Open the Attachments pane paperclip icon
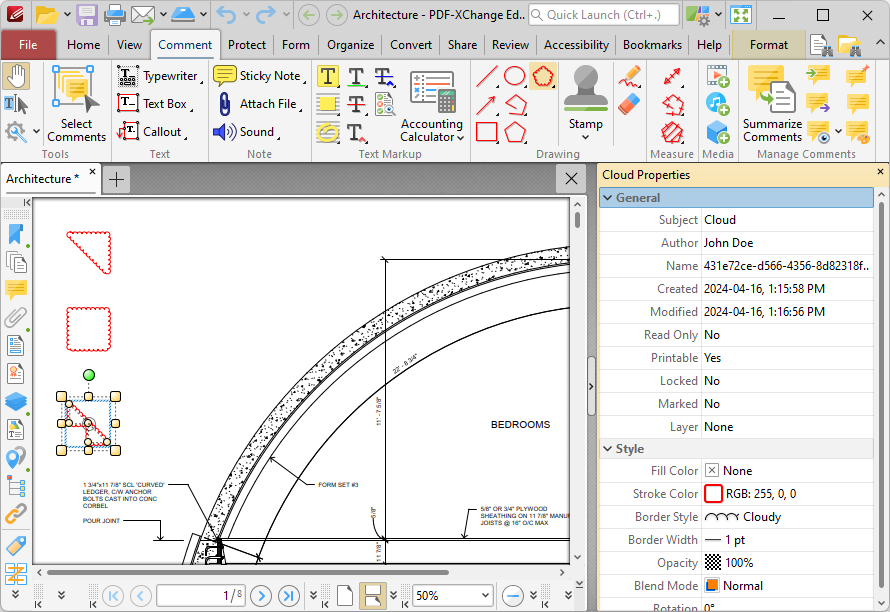This screenshot has width=890, height=612. 15,318
